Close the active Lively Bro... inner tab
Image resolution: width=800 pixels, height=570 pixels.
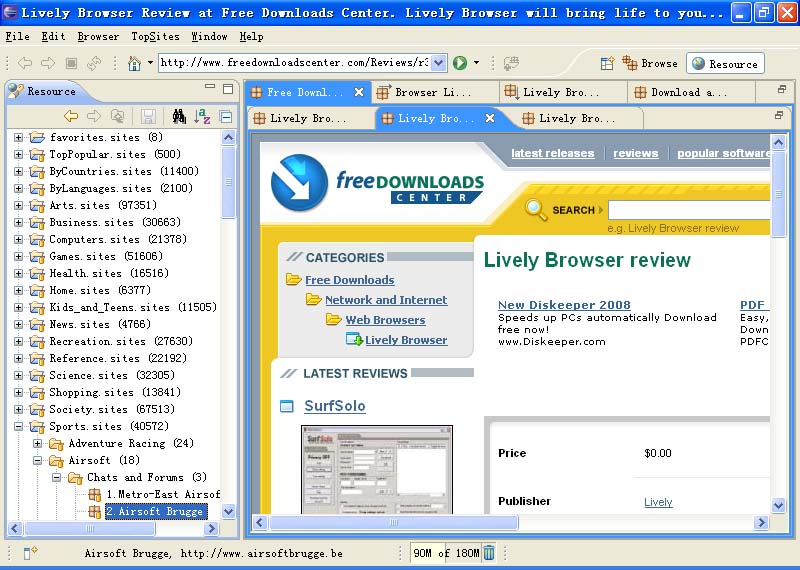(490, 118)
